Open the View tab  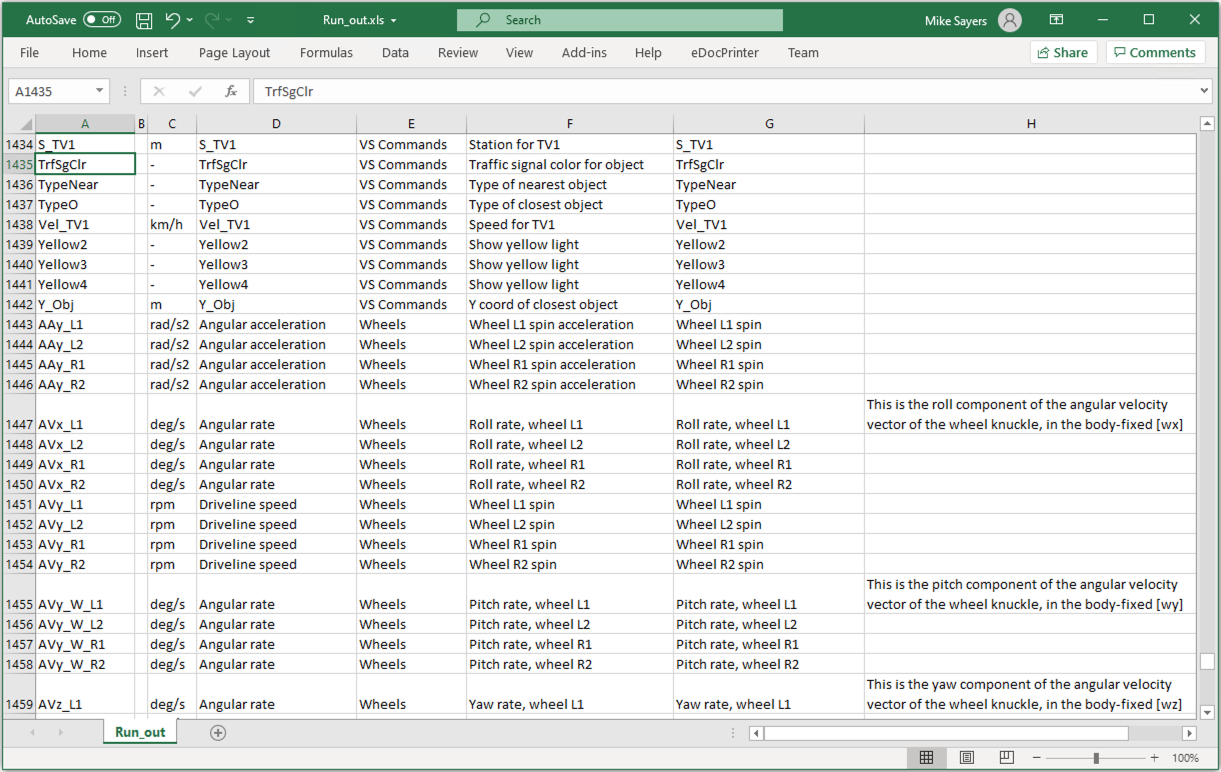[519, 53]
